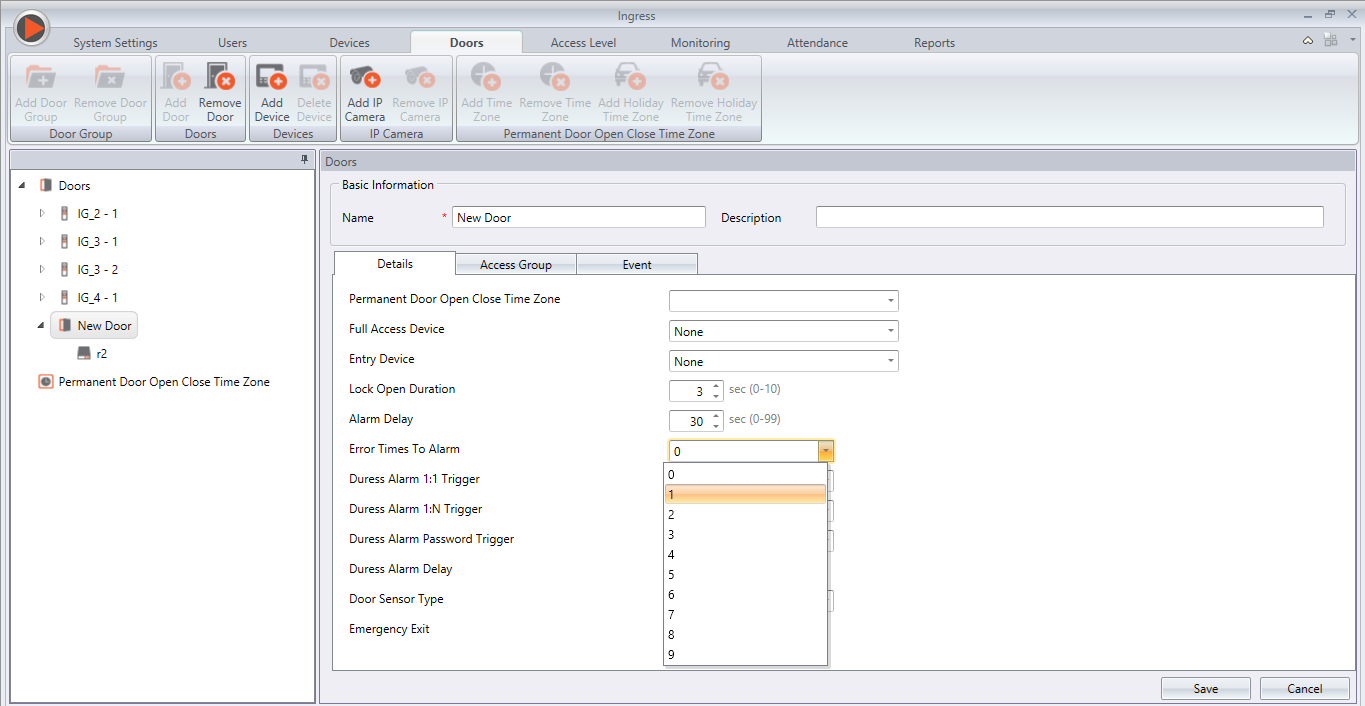Choose 7 in Error Times list

[x=745, y=615]
